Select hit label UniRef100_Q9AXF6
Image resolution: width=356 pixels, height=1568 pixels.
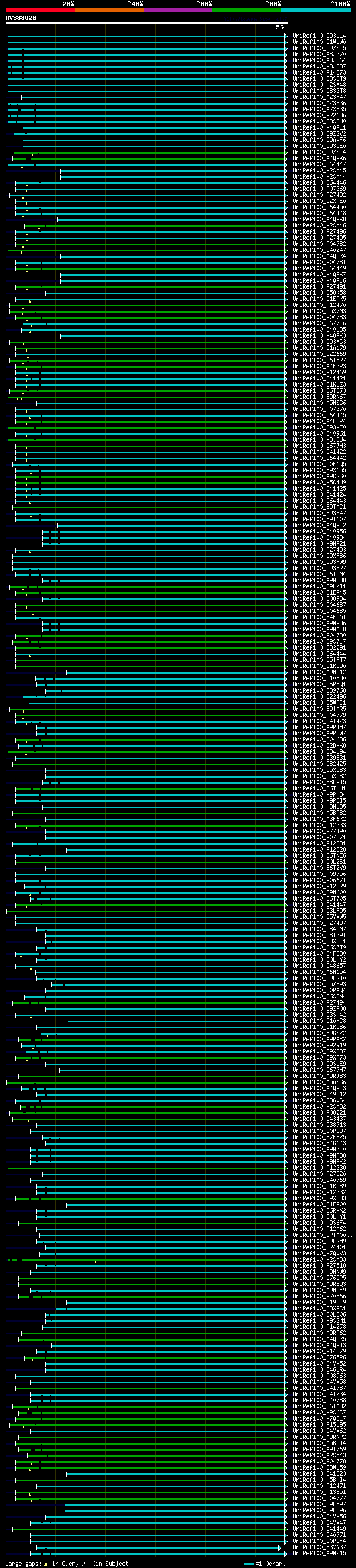point(319,140)
